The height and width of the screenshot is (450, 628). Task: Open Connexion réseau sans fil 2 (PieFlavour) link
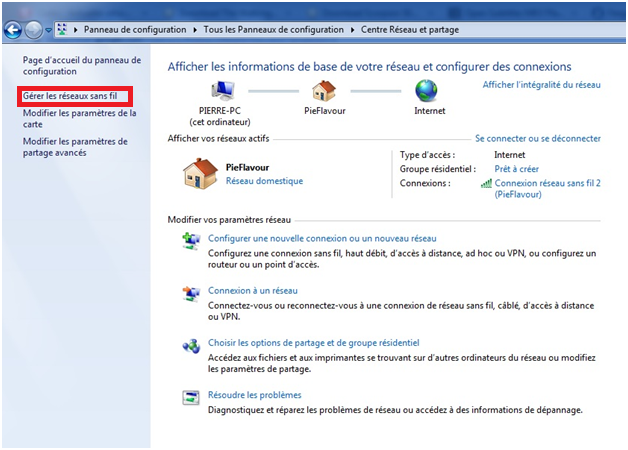[x=547, y=189]
